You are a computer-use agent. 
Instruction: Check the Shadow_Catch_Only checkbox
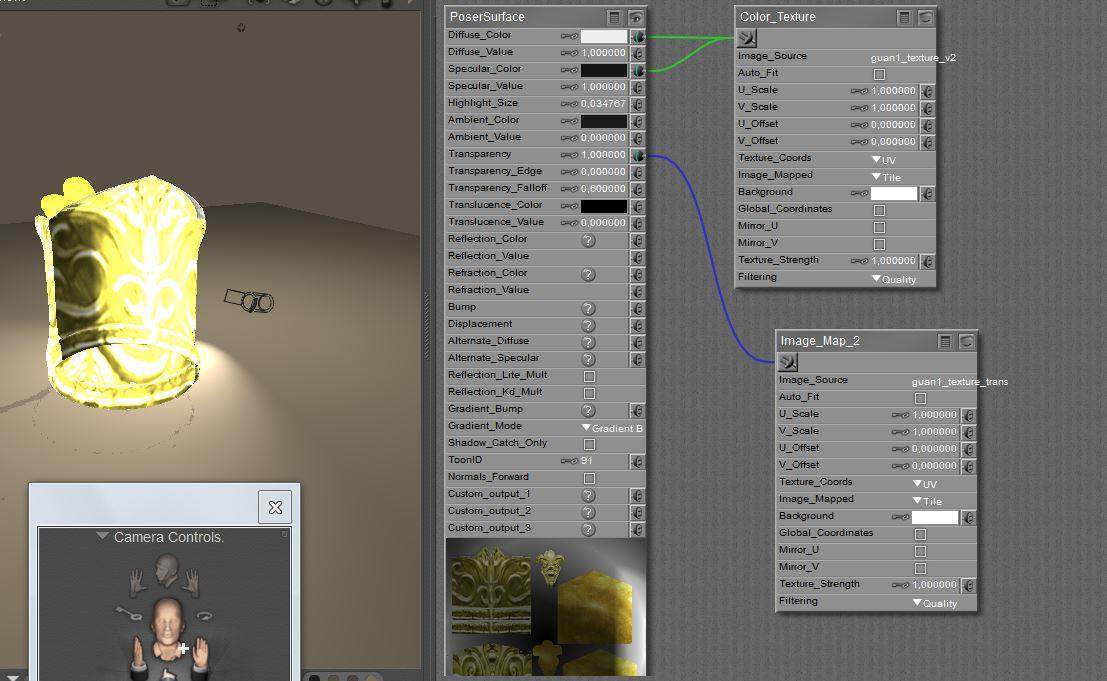pos(589,444)
